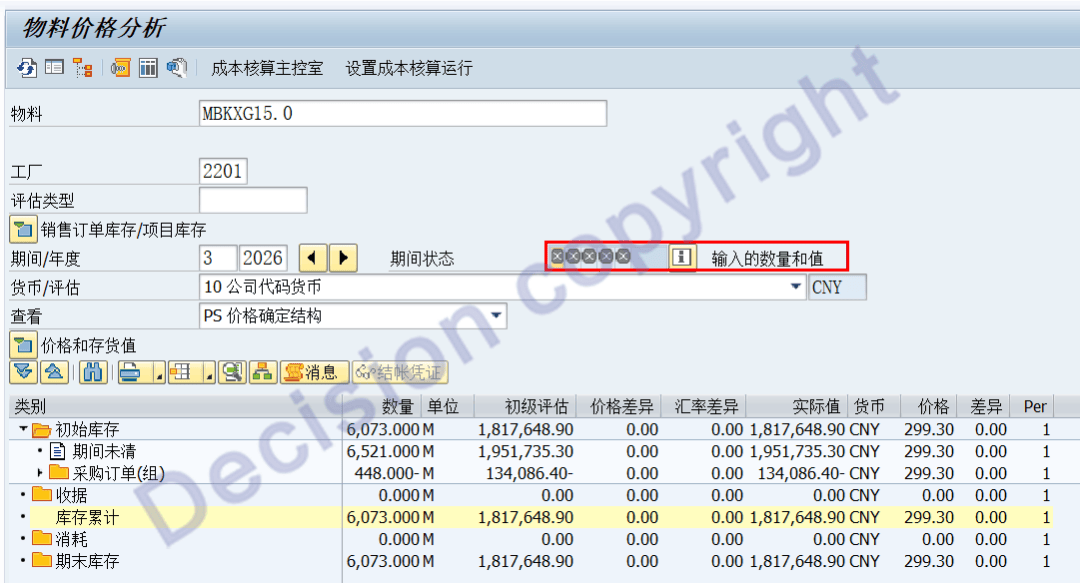Toggle the 销售订单库存/项目库存 section button
The width and height of the screenshot is (1080, 583).
click(x=23, y=229)
